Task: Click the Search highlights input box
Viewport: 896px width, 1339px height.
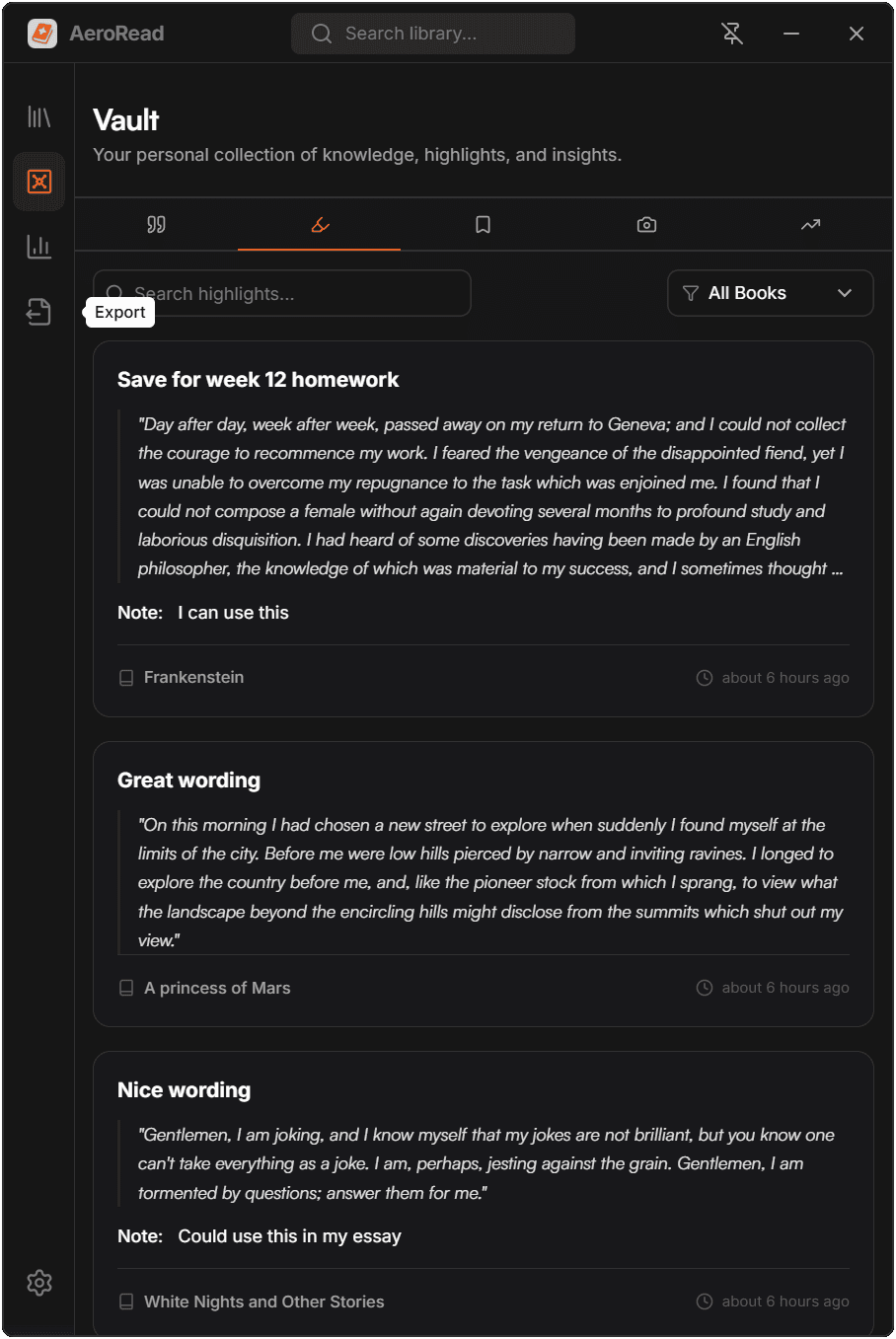Action: pyautogui.click(x=296, y=293)
